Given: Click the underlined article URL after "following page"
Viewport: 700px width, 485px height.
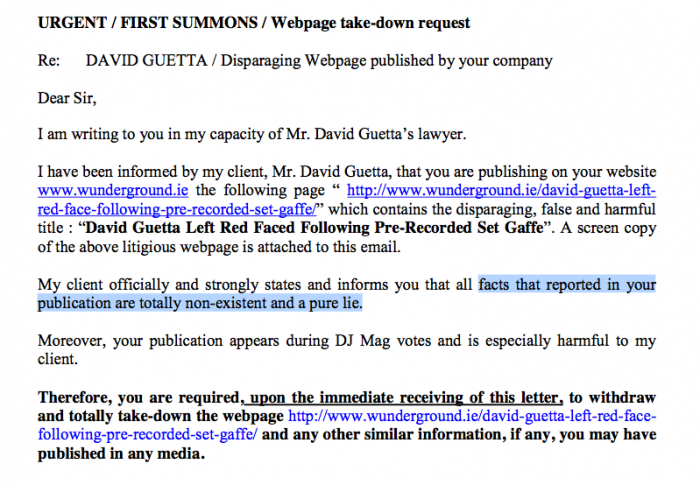Looking at the screenshot, I should click(x=501, y=190).
